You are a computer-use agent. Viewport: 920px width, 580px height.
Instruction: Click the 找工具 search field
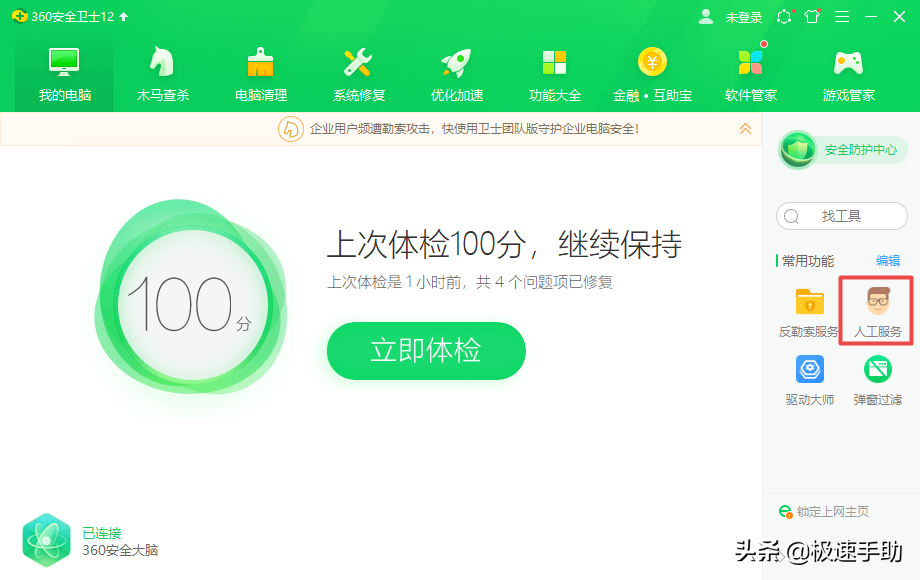(x=842, y=216)
